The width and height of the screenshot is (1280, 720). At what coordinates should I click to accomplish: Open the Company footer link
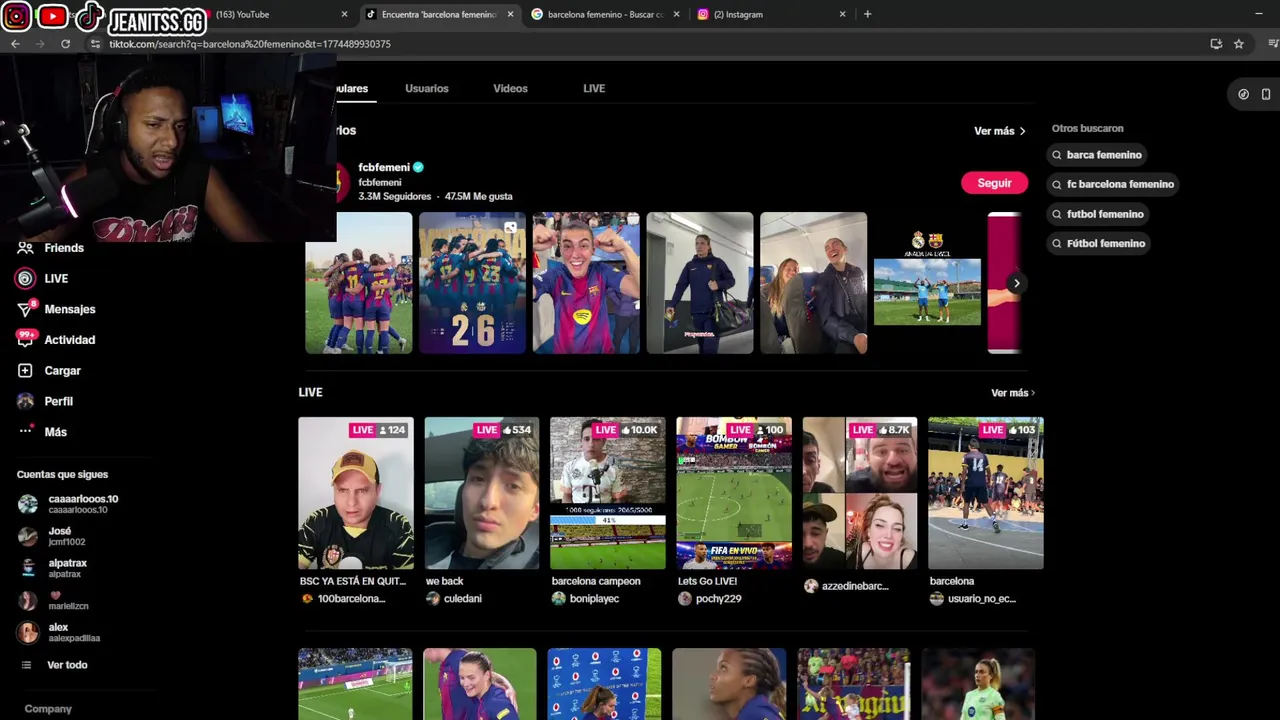click(48, 709)
